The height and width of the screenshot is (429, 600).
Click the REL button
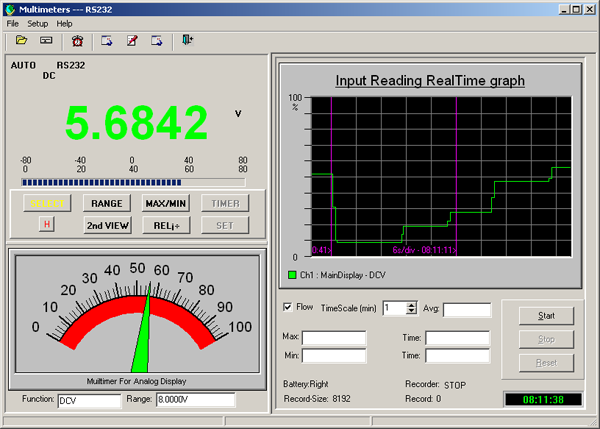click(166, 225)
